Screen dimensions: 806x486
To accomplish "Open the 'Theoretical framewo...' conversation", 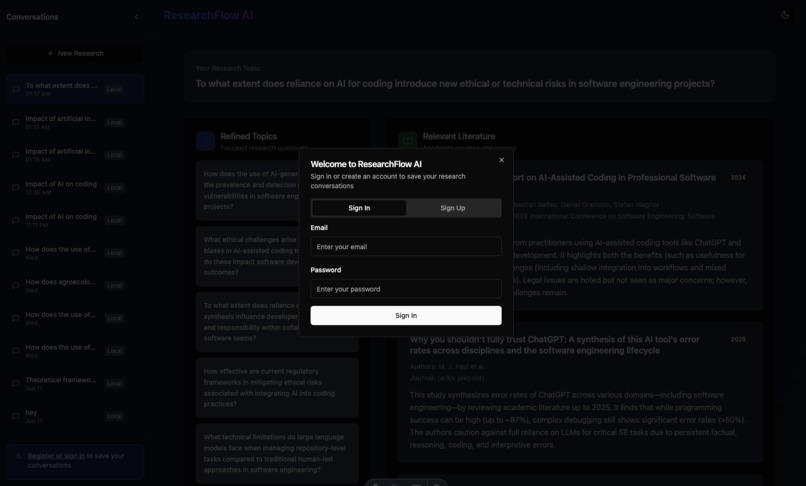I will tap(75, 384).
